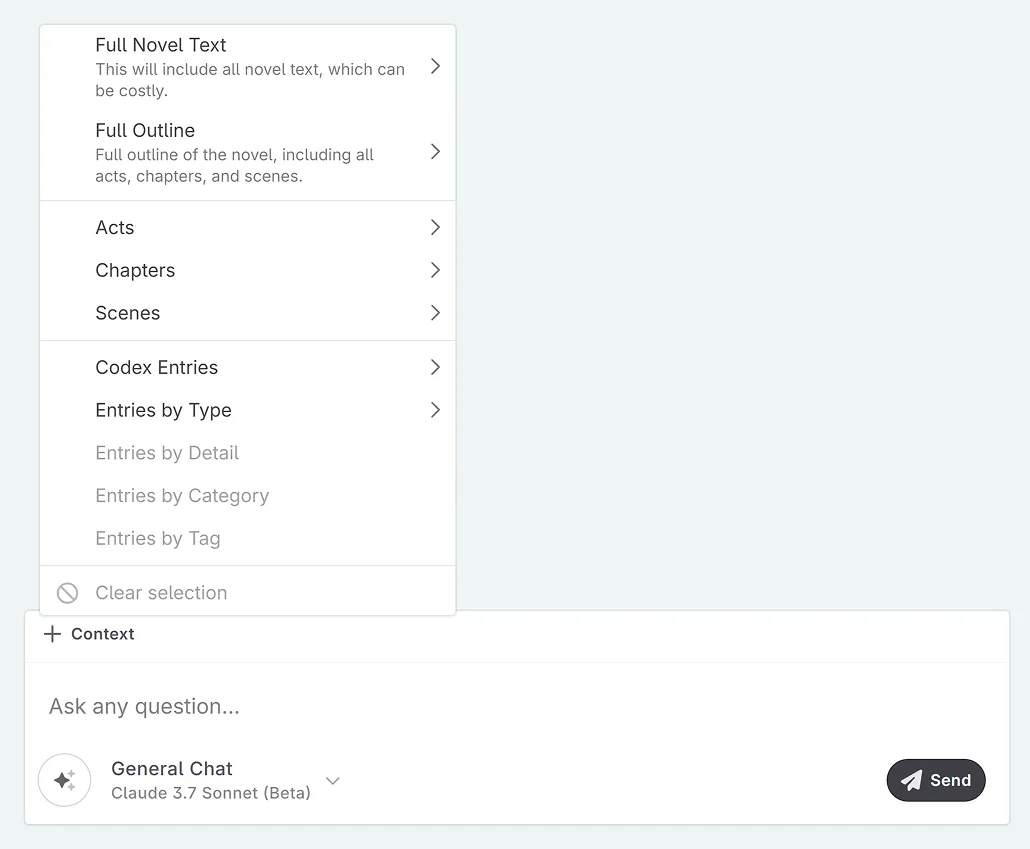The height and width of the screenshot is (849, 1030).
Task: Expand the Codex Entries submenu chevron
Action: 435,368
